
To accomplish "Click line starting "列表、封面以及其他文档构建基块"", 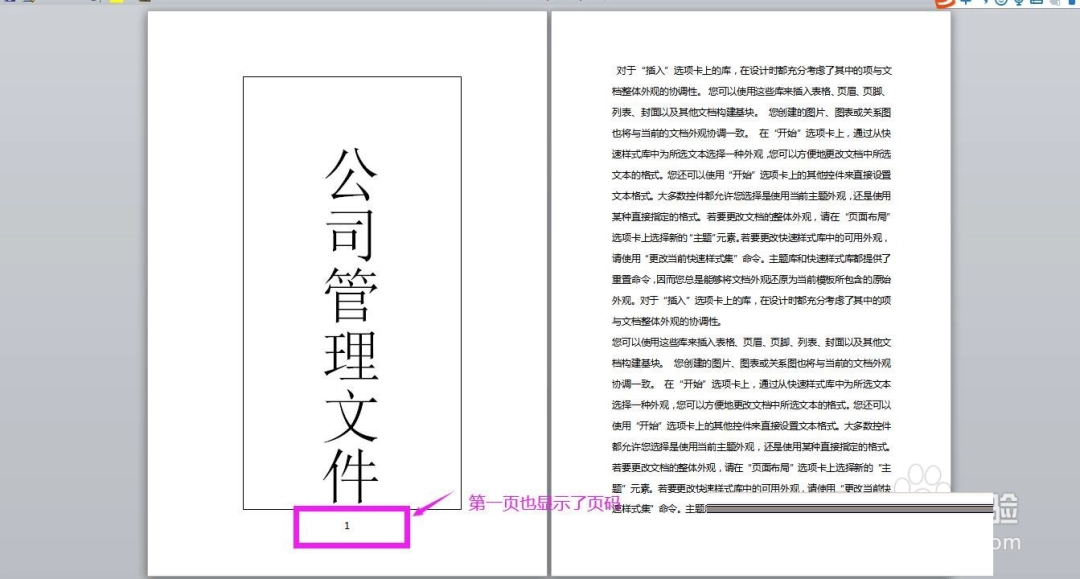I will coord(751,112).
